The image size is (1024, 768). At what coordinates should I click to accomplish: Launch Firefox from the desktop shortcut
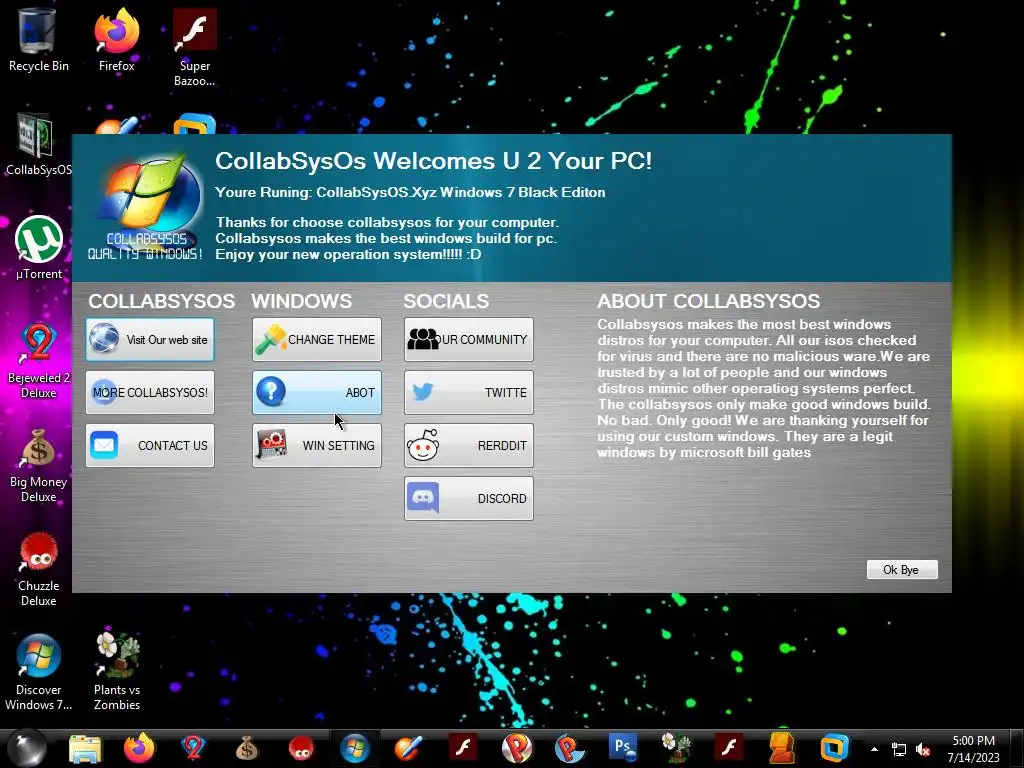click(x=116, y=40)
